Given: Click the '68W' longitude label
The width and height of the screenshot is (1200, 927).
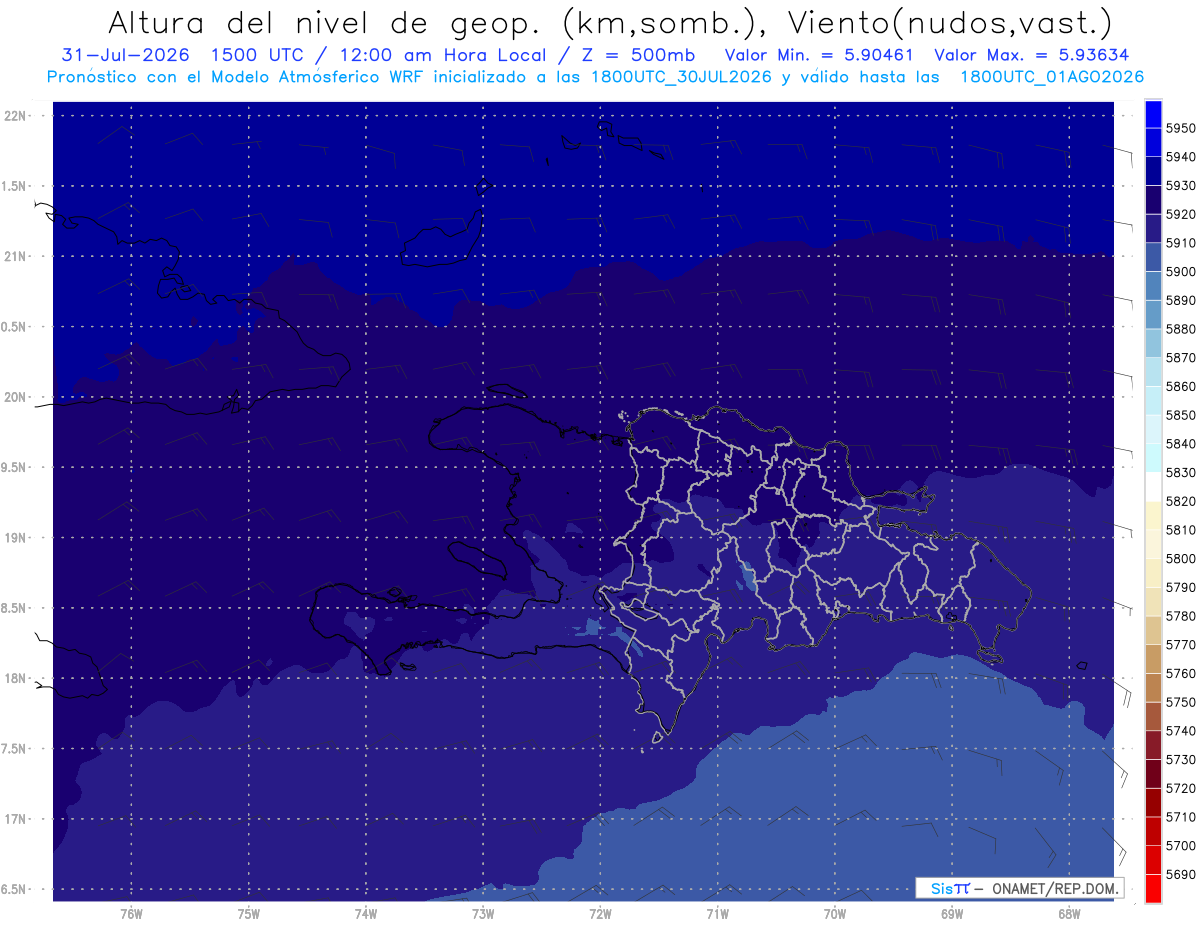Looking at the screenshot, I should coord(1069,913).
